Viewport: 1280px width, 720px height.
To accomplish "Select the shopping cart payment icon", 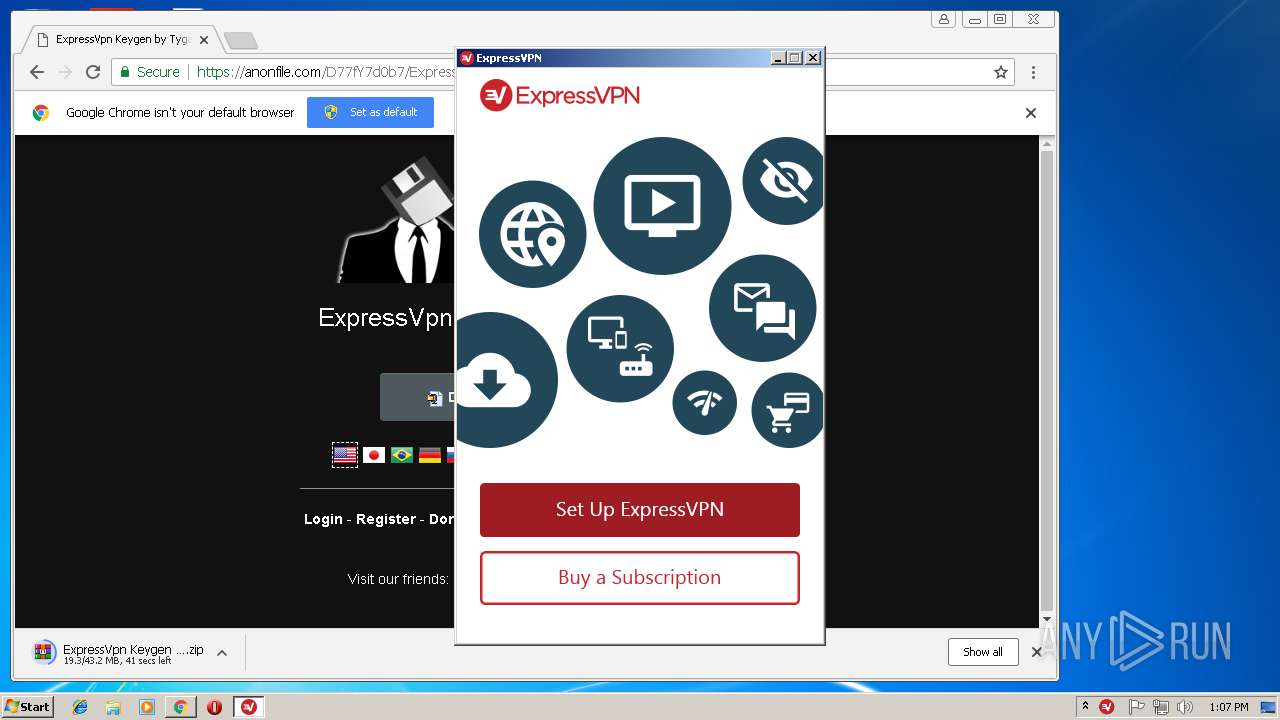I will pyautogui.click(x=787, y=410).
